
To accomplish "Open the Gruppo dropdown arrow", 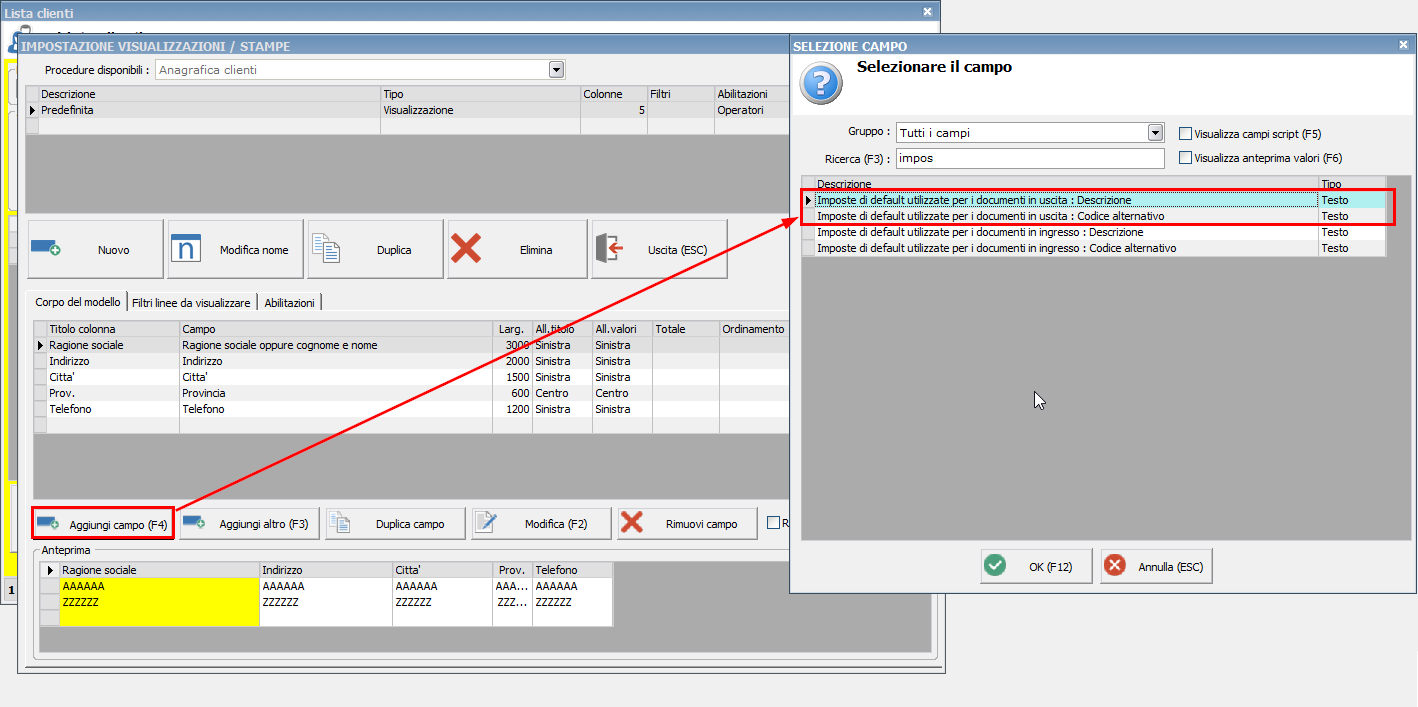I will [1156, 132].
